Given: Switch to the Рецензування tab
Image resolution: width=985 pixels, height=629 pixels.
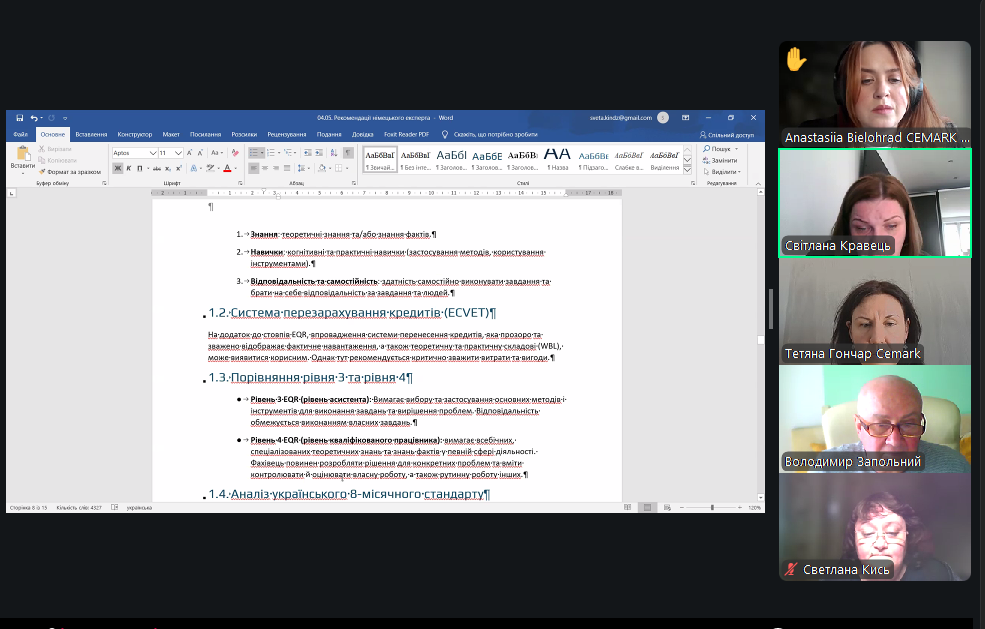Looking at the screenshot, I should click(x=286, y=134).
